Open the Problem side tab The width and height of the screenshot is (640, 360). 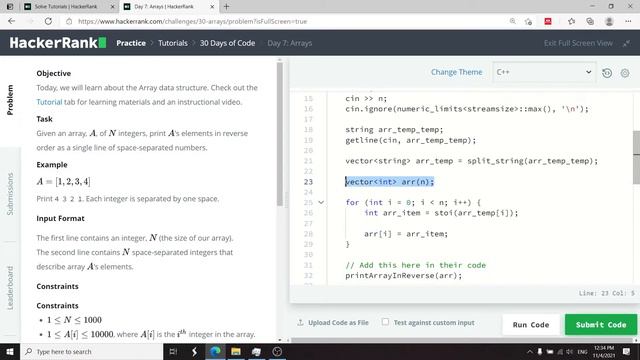[10, 100]
